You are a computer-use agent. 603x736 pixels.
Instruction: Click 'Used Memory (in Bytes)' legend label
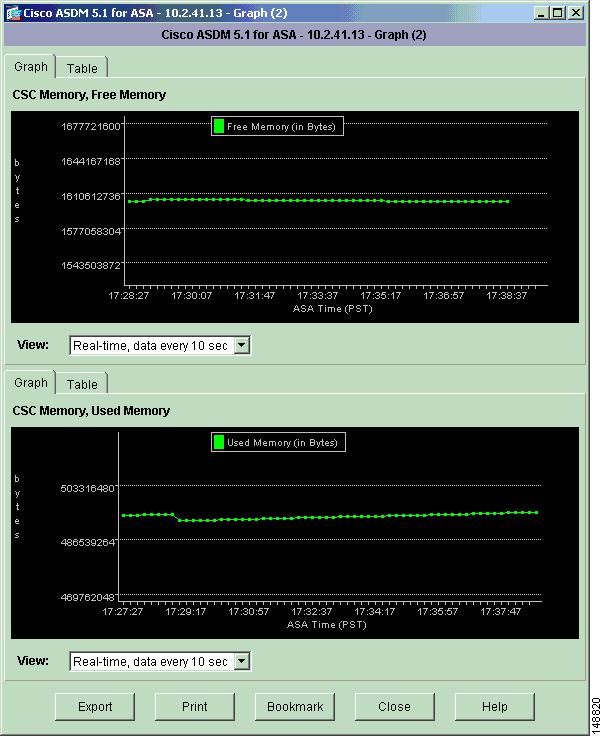point(282,443)
